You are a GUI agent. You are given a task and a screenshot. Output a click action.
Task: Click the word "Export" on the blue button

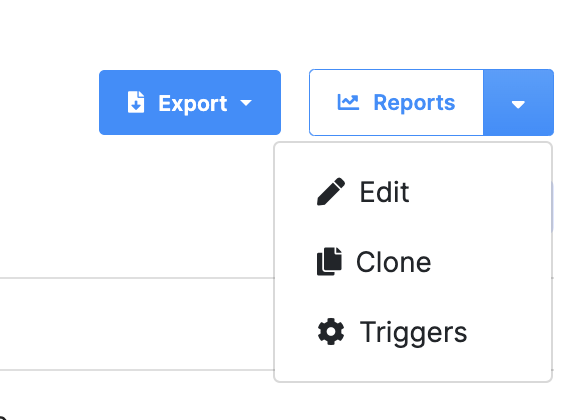pyautogui.click(x=193, y=103)
